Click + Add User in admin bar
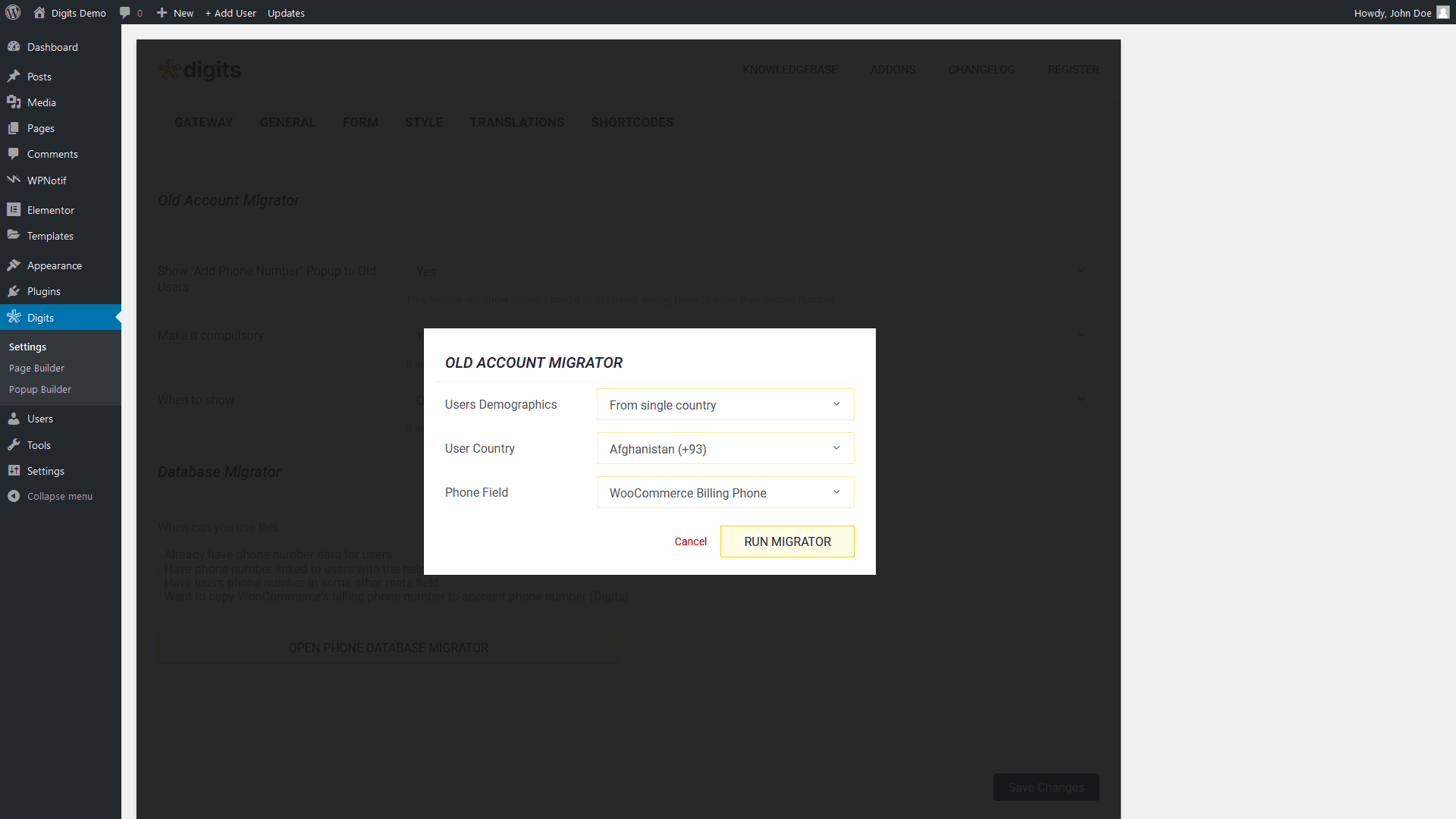Viewport: 1456px width, 819px height. [231, 13]
